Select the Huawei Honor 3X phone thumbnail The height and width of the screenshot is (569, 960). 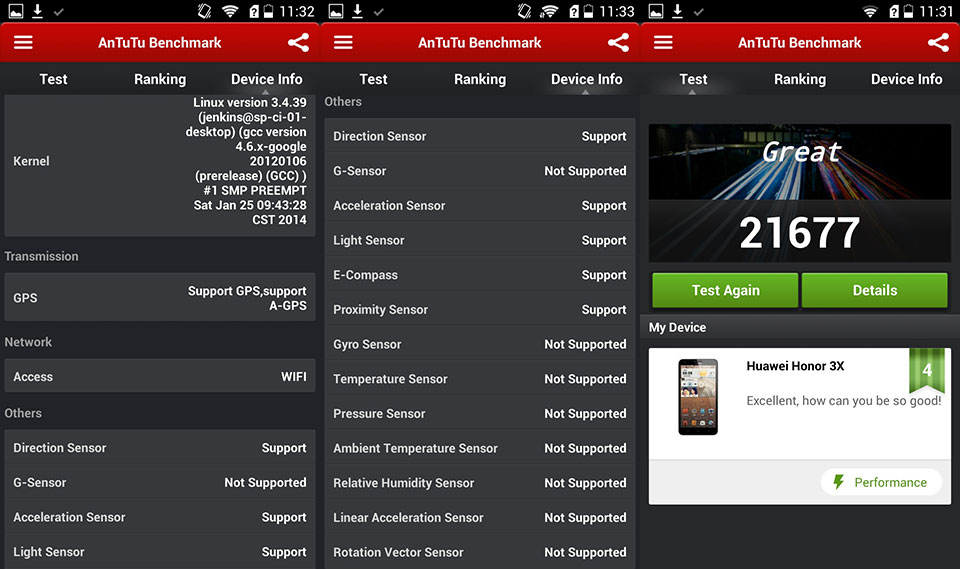pyautogui.click(x=697, y=397)
